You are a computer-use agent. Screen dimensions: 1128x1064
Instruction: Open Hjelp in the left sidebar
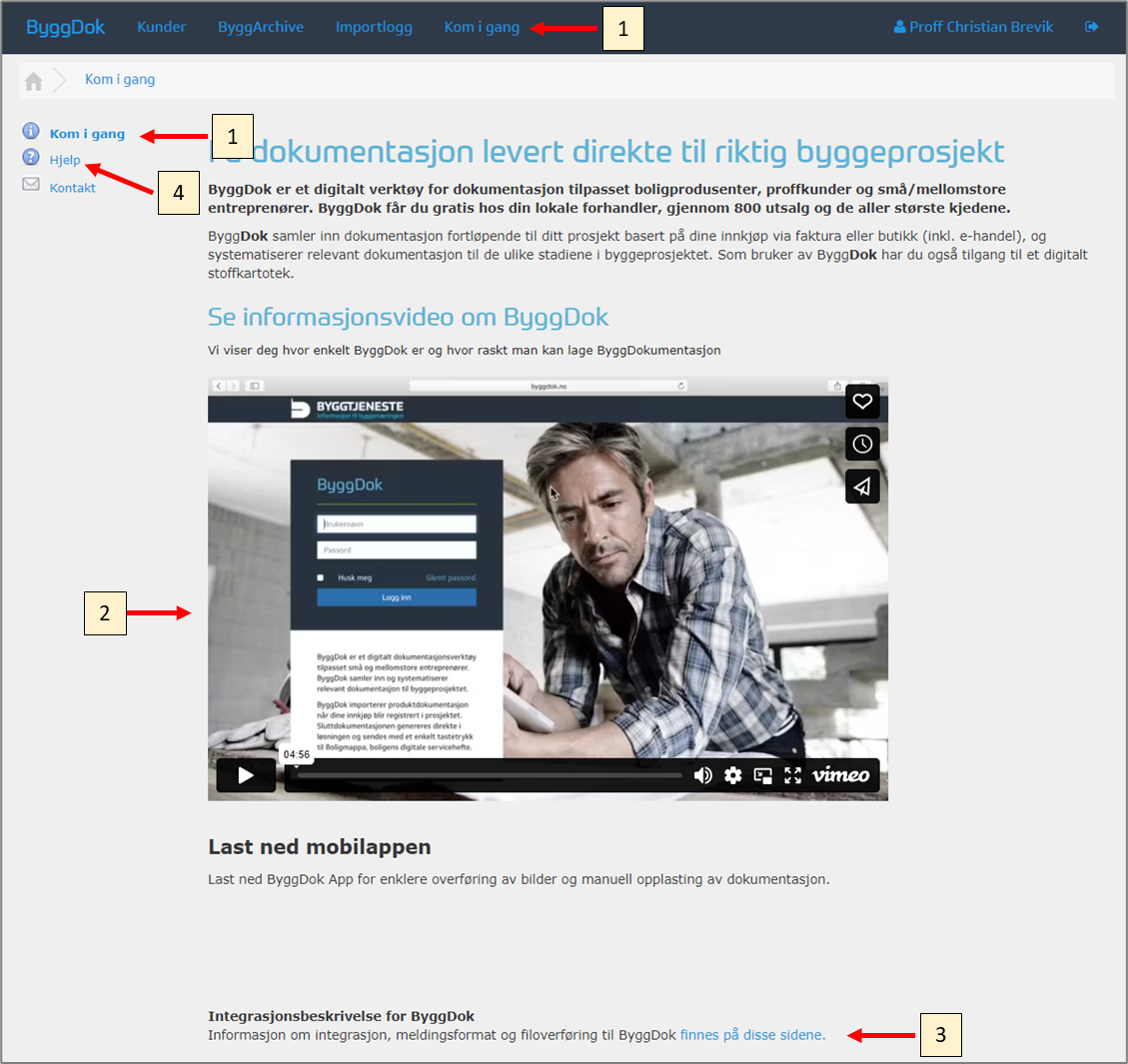click(x=65, y=160)
